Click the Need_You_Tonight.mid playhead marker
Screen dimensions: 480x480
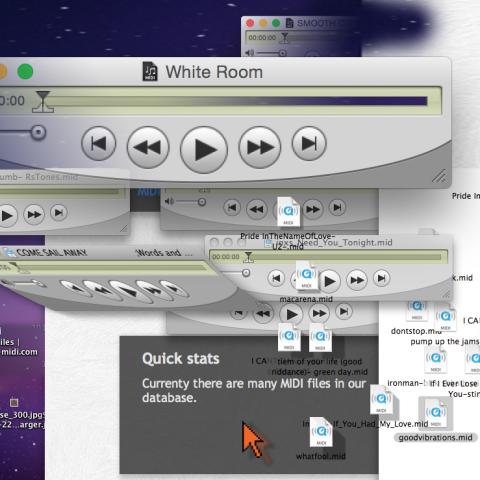tap(248, 257)
